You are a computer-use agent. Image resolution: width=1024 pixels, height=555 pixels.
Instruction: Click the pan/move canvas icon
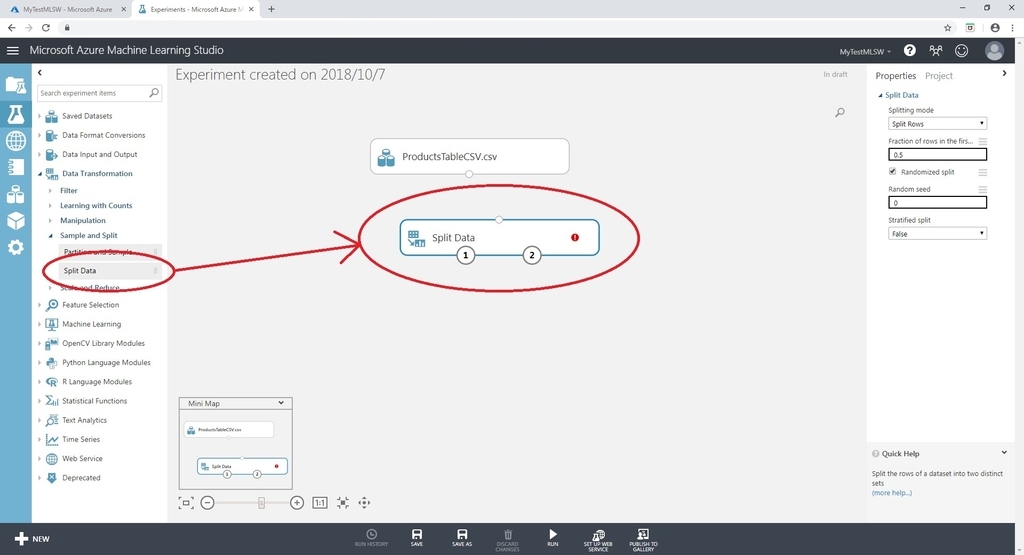pos(364,503)
